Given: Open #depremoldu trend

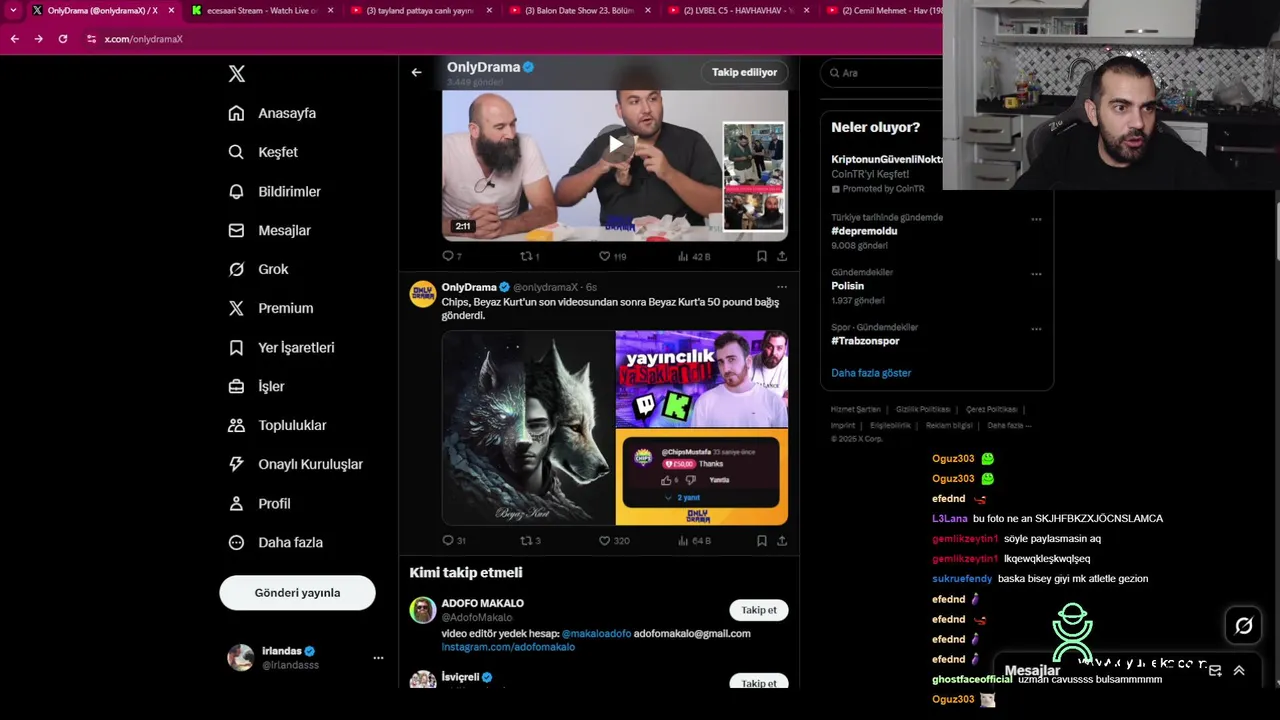Looking at the screenshot, I should coord(864,231).
